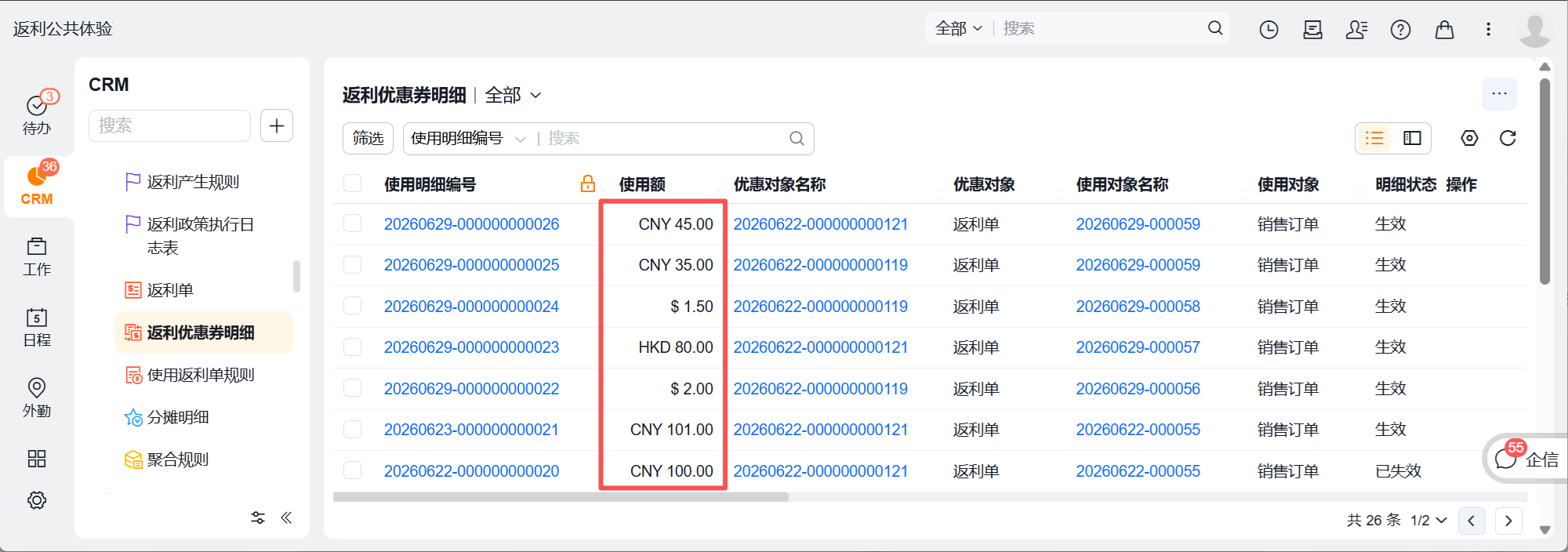Check the row 20260629-000000000026 checkbox
1568x552 pixels.
[353, 223]
